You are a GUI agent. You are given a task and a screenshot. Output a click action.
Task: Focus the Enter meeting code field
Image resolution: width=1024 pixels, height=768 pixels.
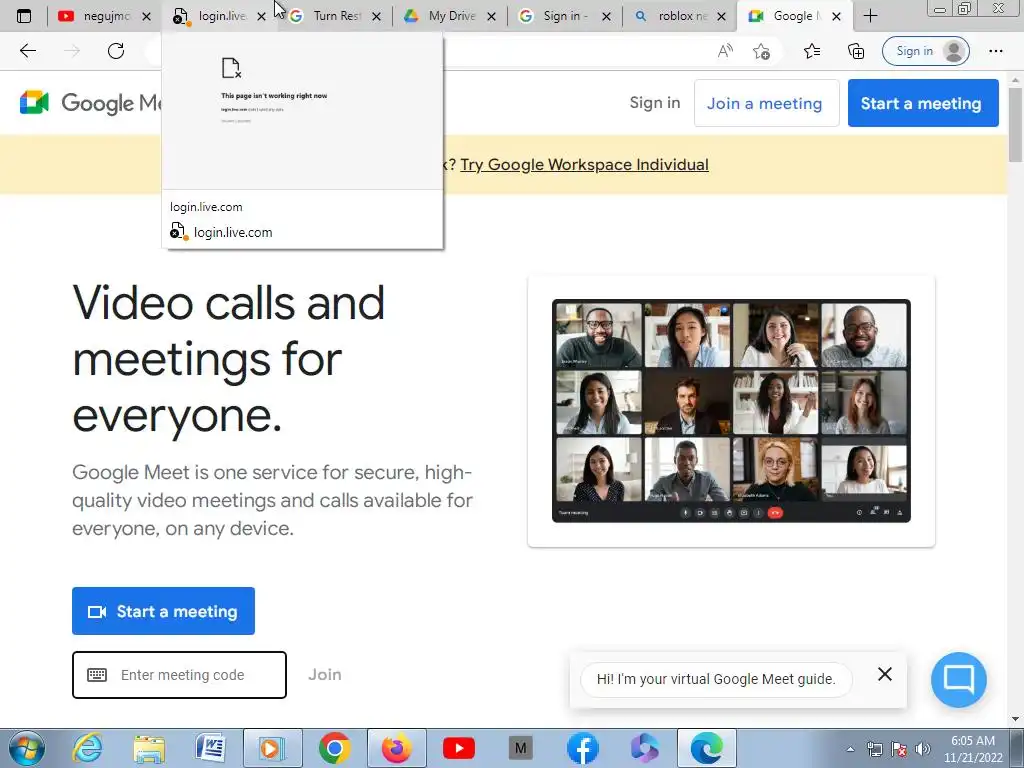click(x=180, y=675)
